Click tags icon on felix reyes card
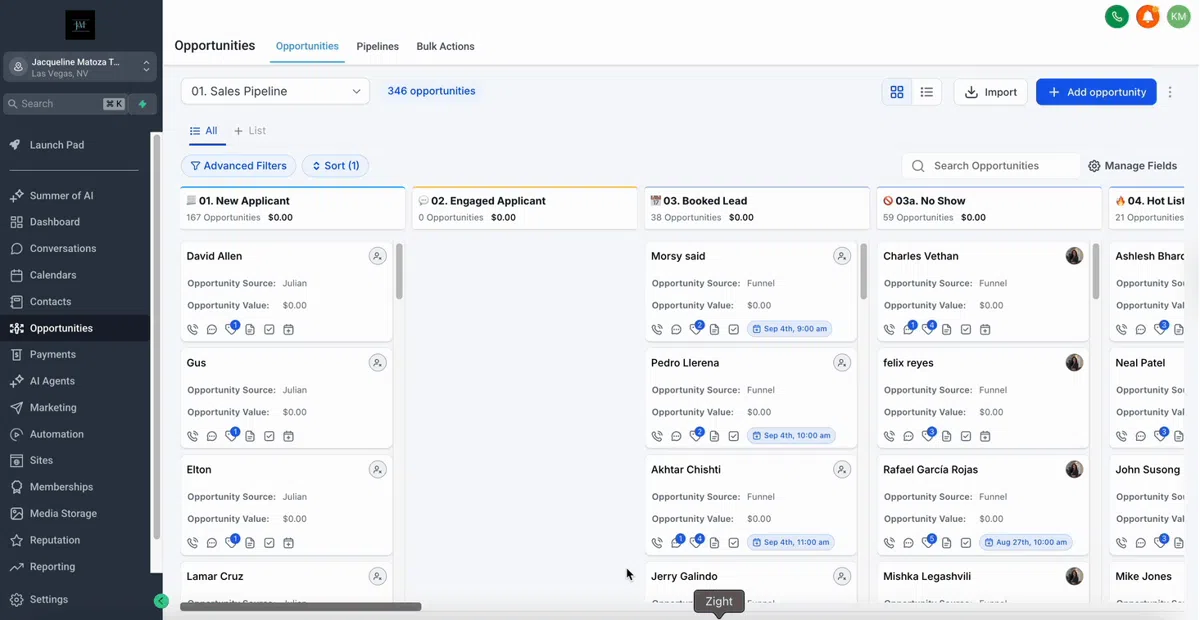 (x=929, y=435)
